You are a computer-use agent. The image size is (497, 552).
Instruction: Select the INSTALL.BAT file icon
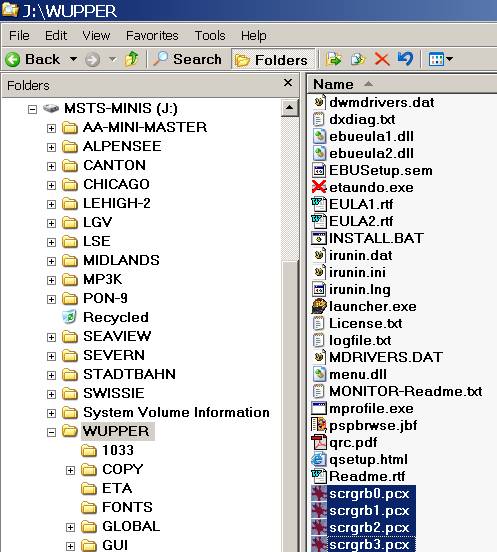[x=319, y=238]
